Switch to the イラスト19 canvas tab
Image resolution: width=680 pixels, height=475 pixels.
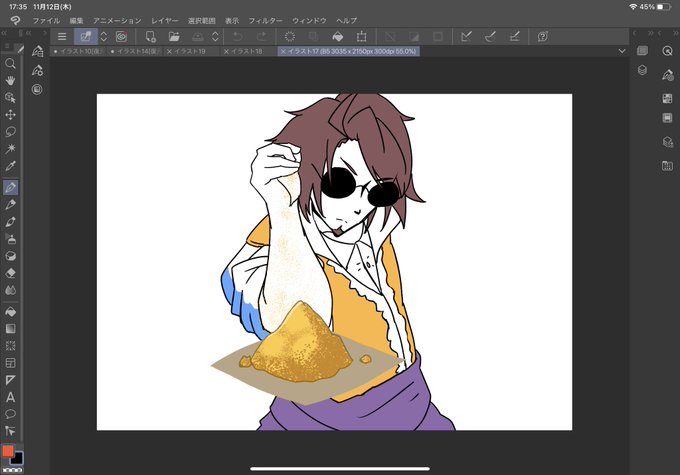190,51
